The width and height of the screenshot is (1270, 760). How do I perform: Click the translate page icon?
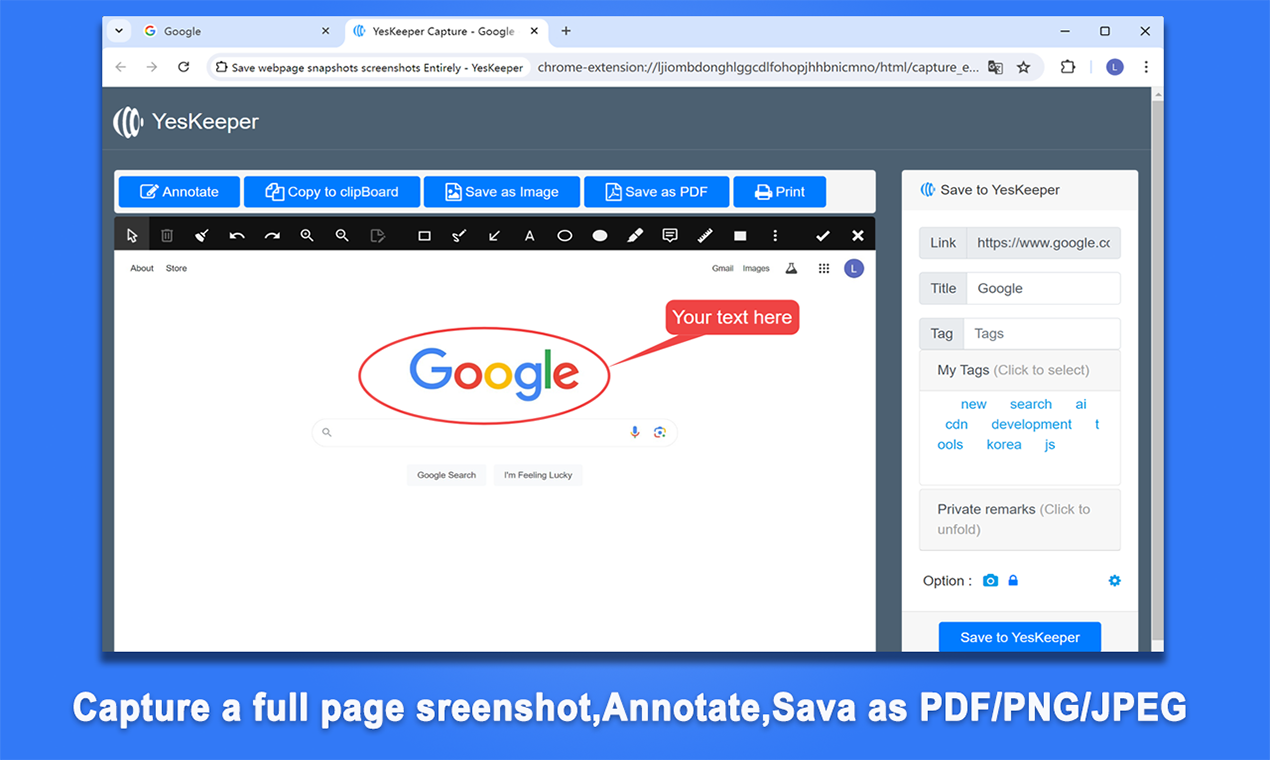(x=995, y=67)
